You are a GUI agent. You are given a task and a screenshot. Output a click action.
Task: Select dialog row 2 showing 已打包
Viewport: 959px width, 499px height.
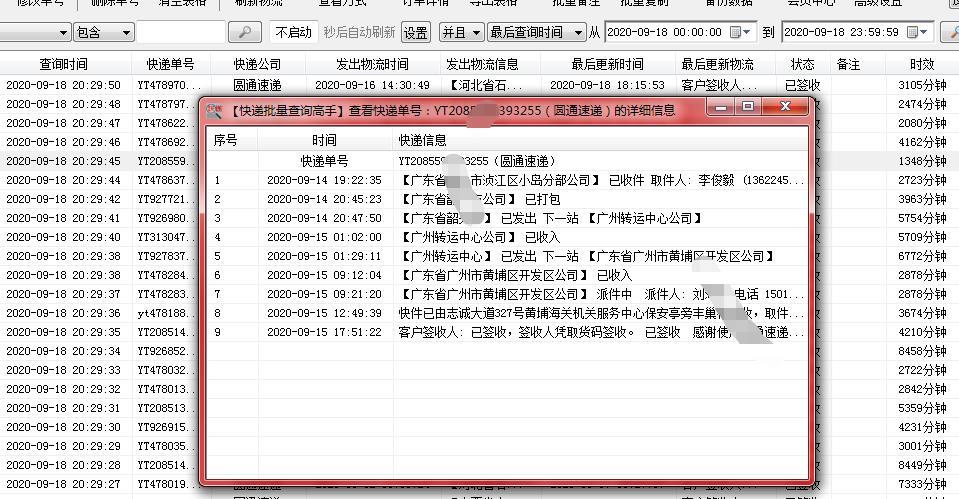coord(507,199)
